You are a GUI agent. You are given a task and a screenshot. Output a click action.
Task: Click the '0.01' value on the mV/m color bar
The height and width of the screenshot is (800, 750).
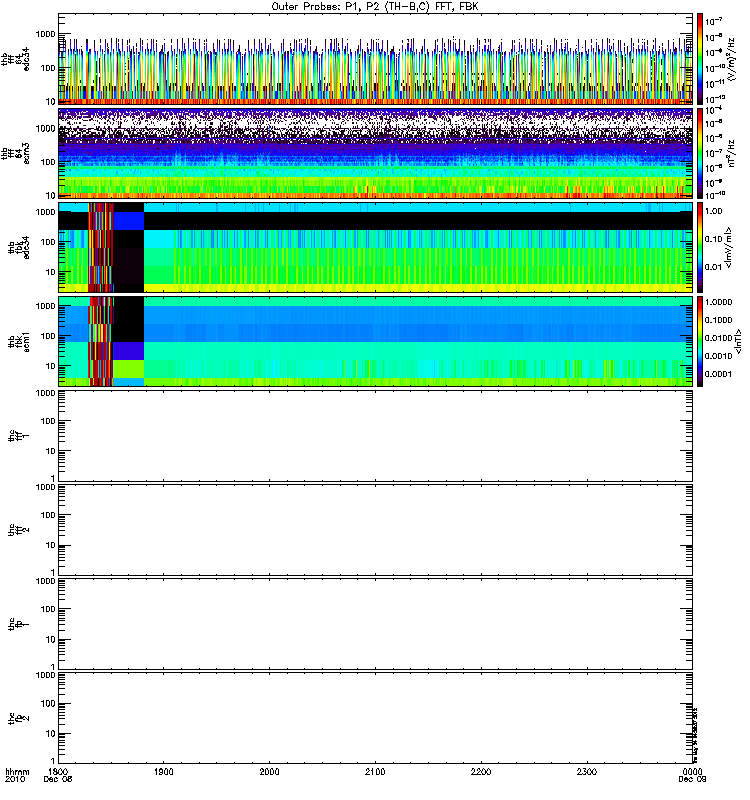pyautogui.click(x=714, y=267)
